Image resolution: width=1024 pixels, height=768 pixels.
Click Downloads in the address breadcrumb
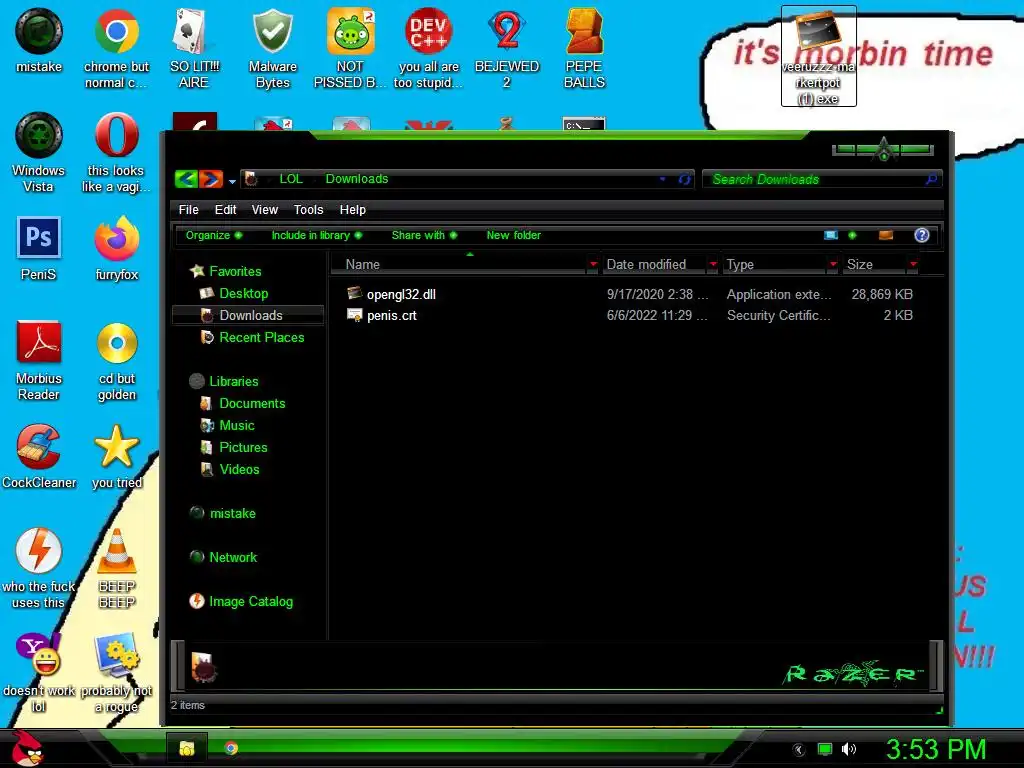click(x=357, y=179)
